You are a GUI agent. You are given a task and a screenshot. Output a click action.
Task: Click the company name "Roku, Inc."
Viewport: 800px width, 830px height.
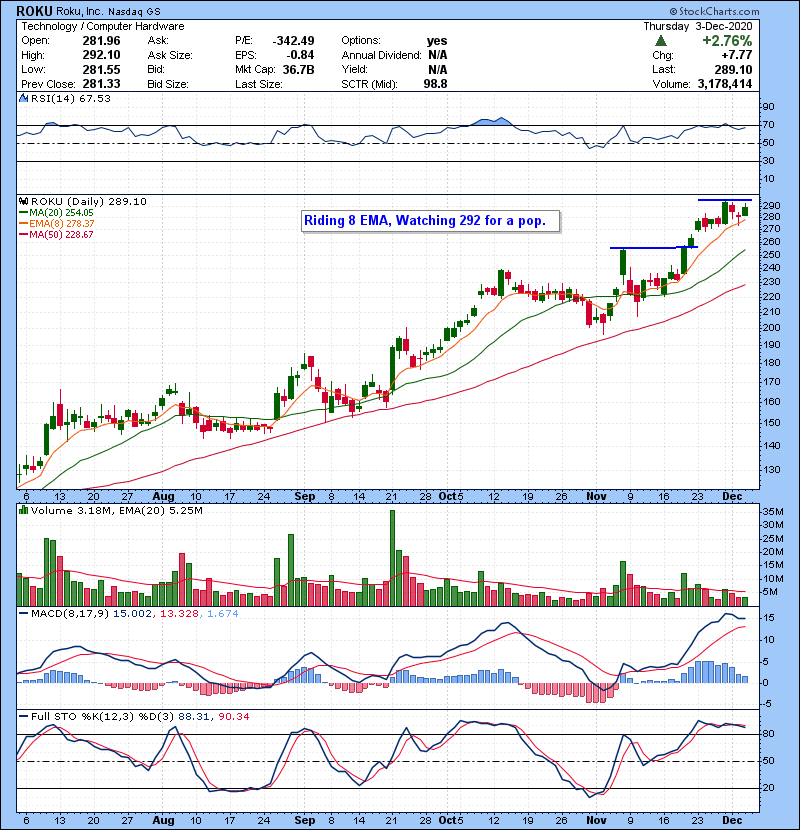(x=79, y=11)
